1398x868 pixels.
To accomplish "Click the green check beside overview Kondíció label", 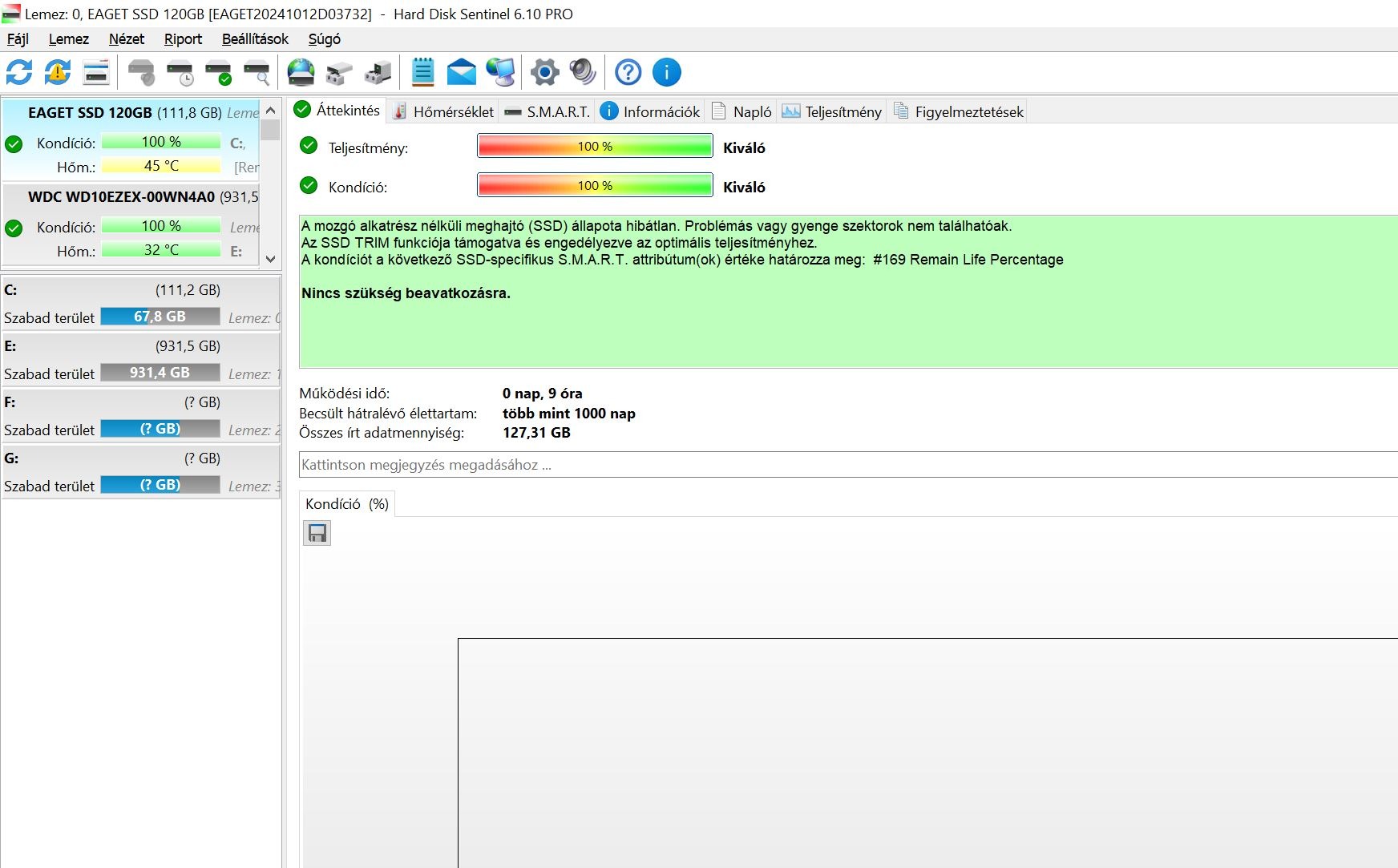I will pos(309,186).
